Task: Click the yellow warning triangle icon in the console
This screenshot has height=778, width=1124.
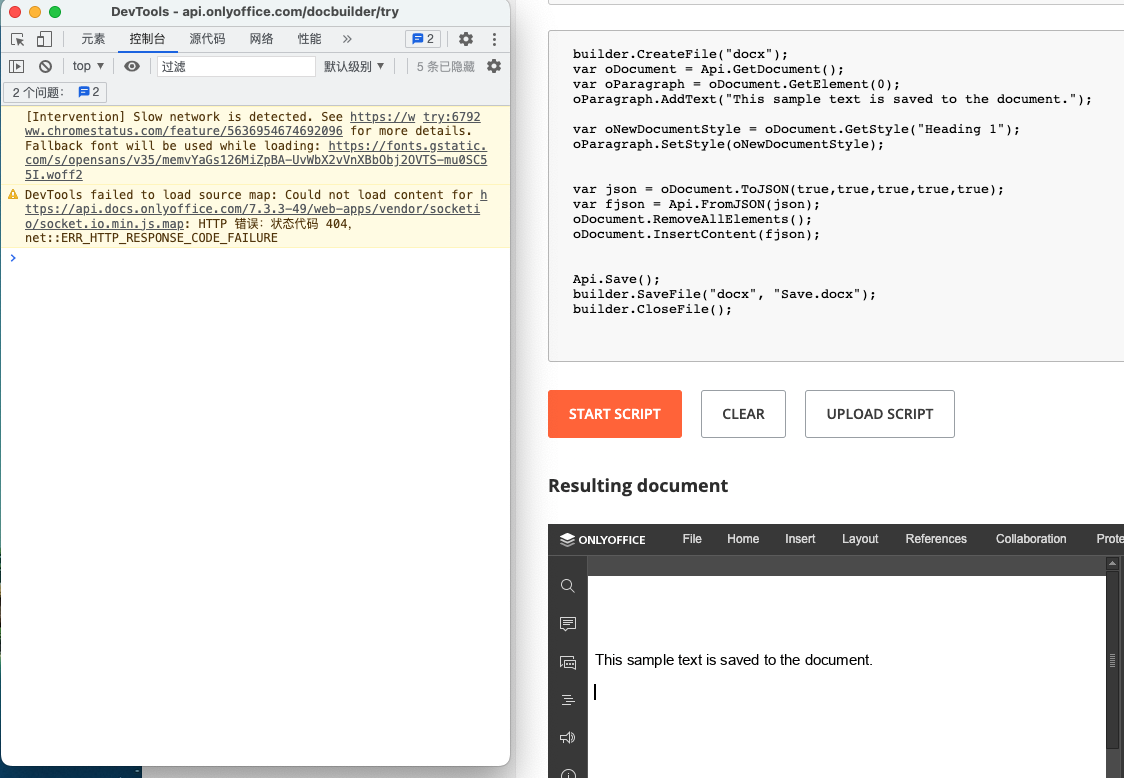Action: [x=13, y=194]
